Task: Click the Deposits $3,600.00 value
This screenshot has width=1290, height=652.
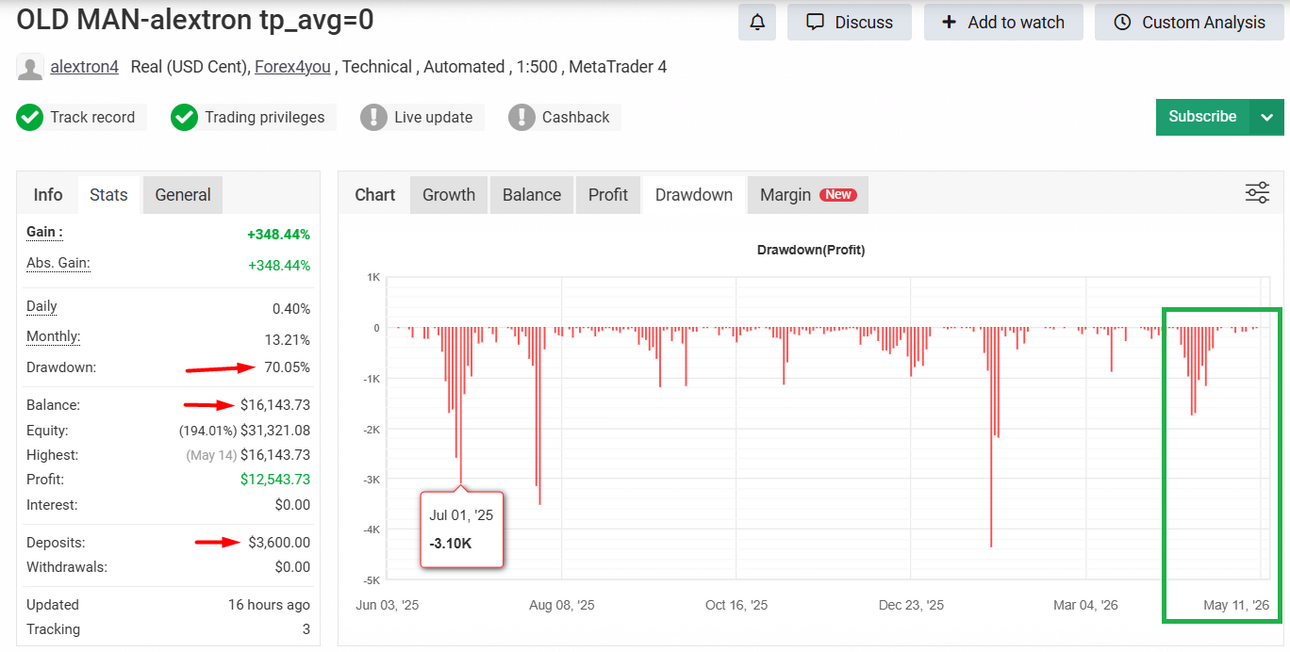Action: (x=279, y=542)
